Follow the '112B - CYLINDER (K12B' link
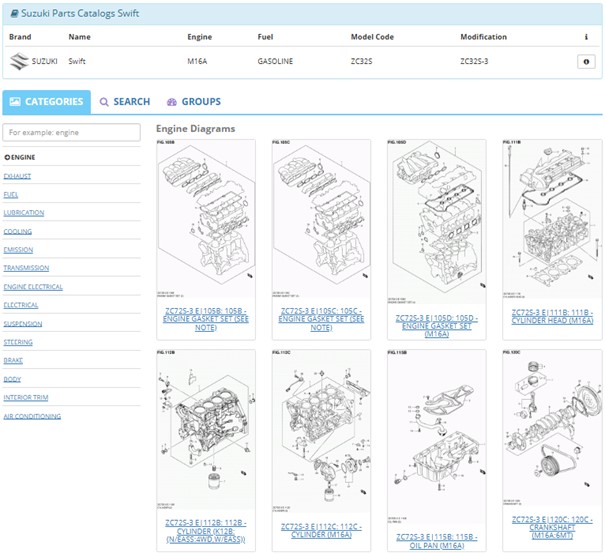Screen dimensions: 605x553 point(206,531)
